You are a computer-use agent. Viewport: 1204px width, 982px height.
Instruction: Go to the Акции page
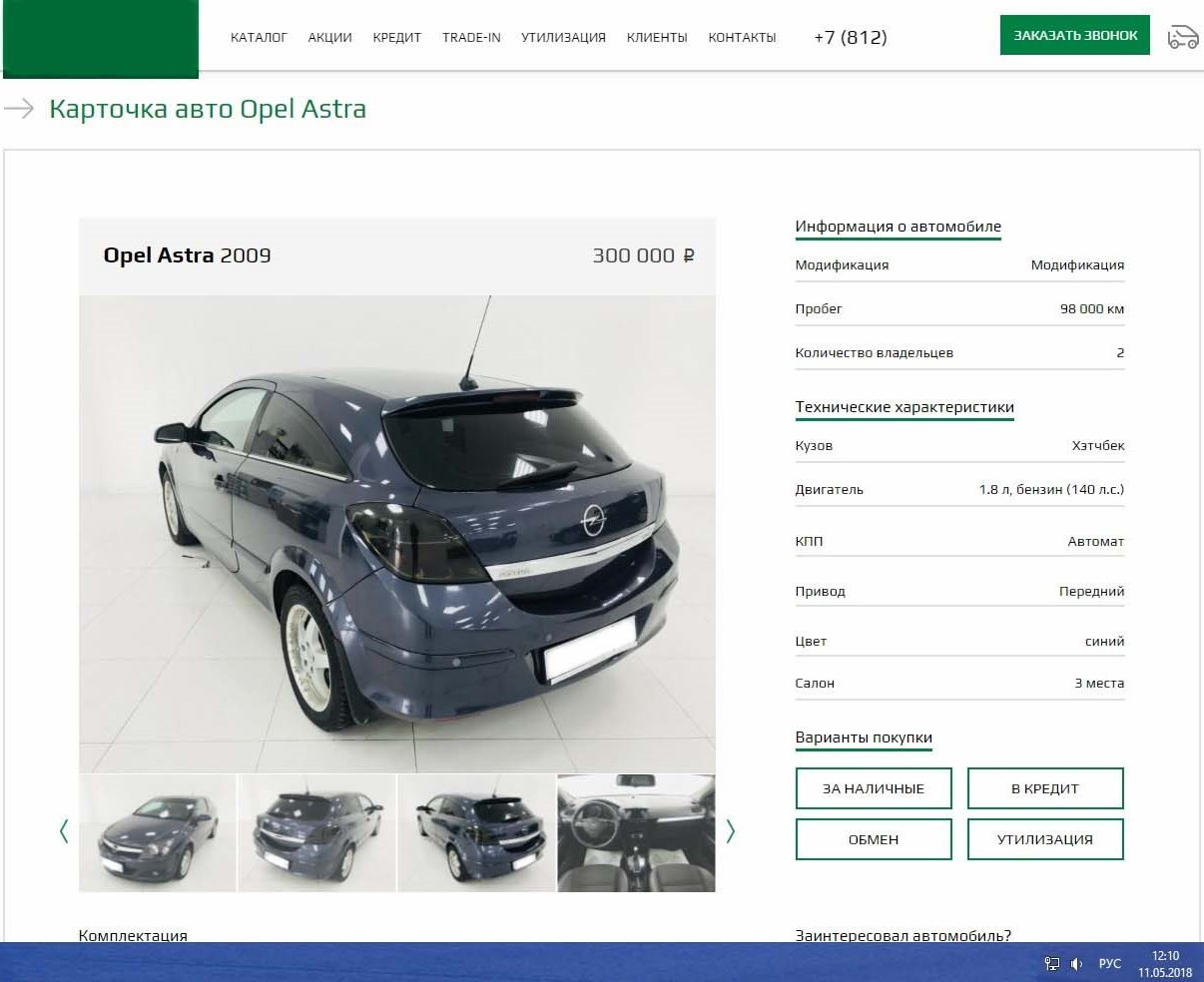tap(329, 37)
